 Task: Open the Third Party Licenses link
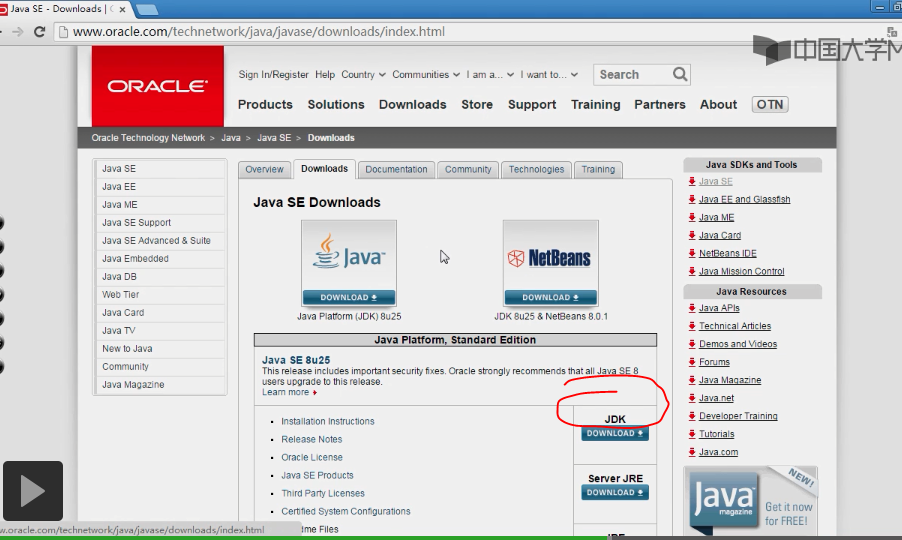tap(323, 493)
